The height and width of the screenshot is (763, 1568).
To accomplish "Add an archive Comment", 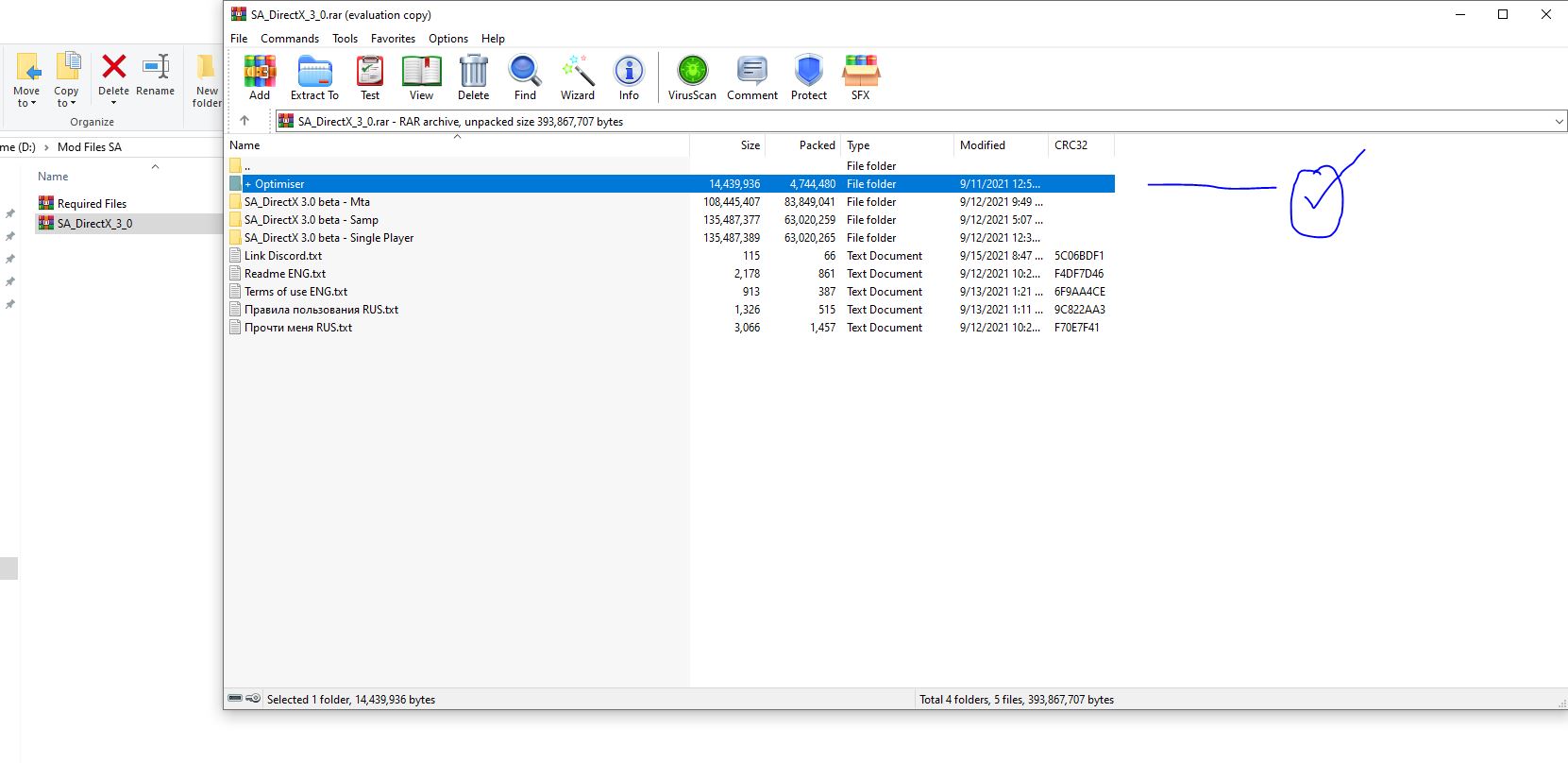I will 752,77.
